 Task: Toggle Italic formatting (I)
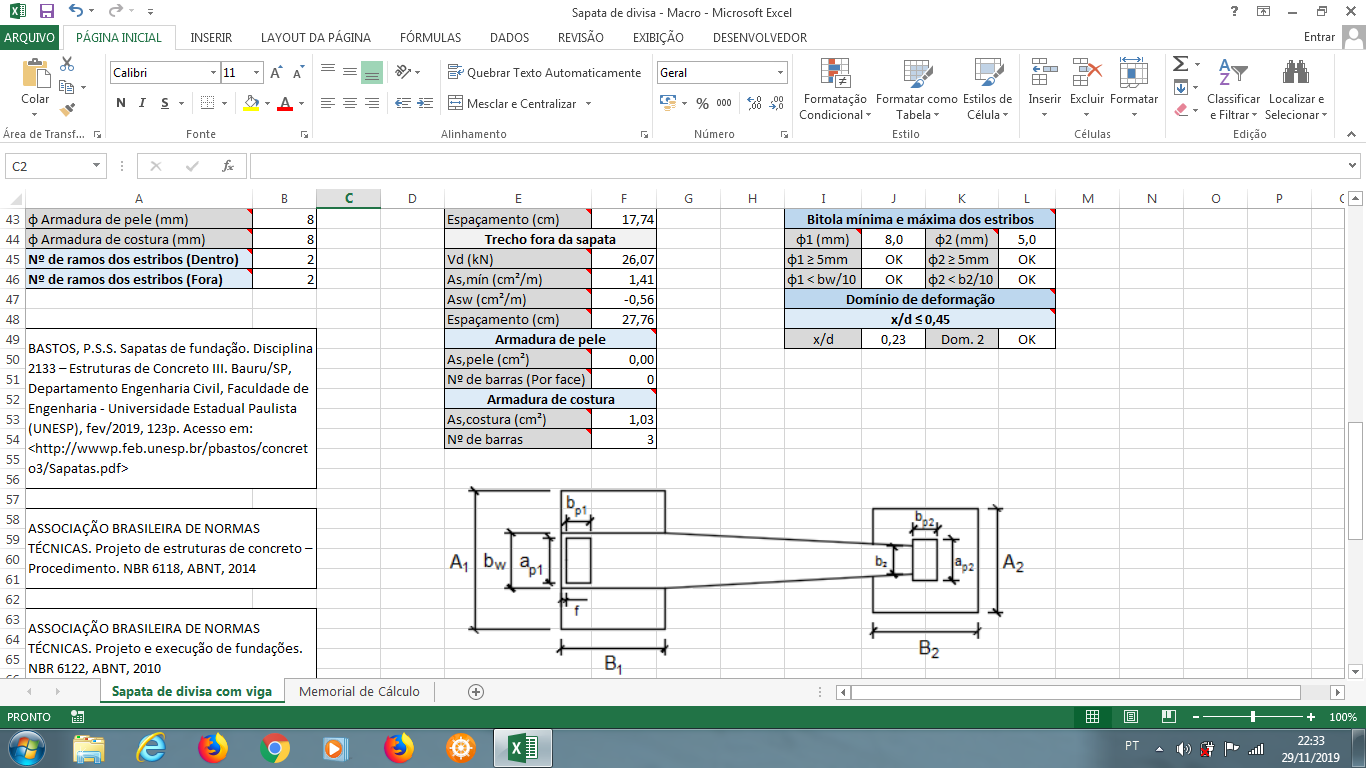[143, 103]
